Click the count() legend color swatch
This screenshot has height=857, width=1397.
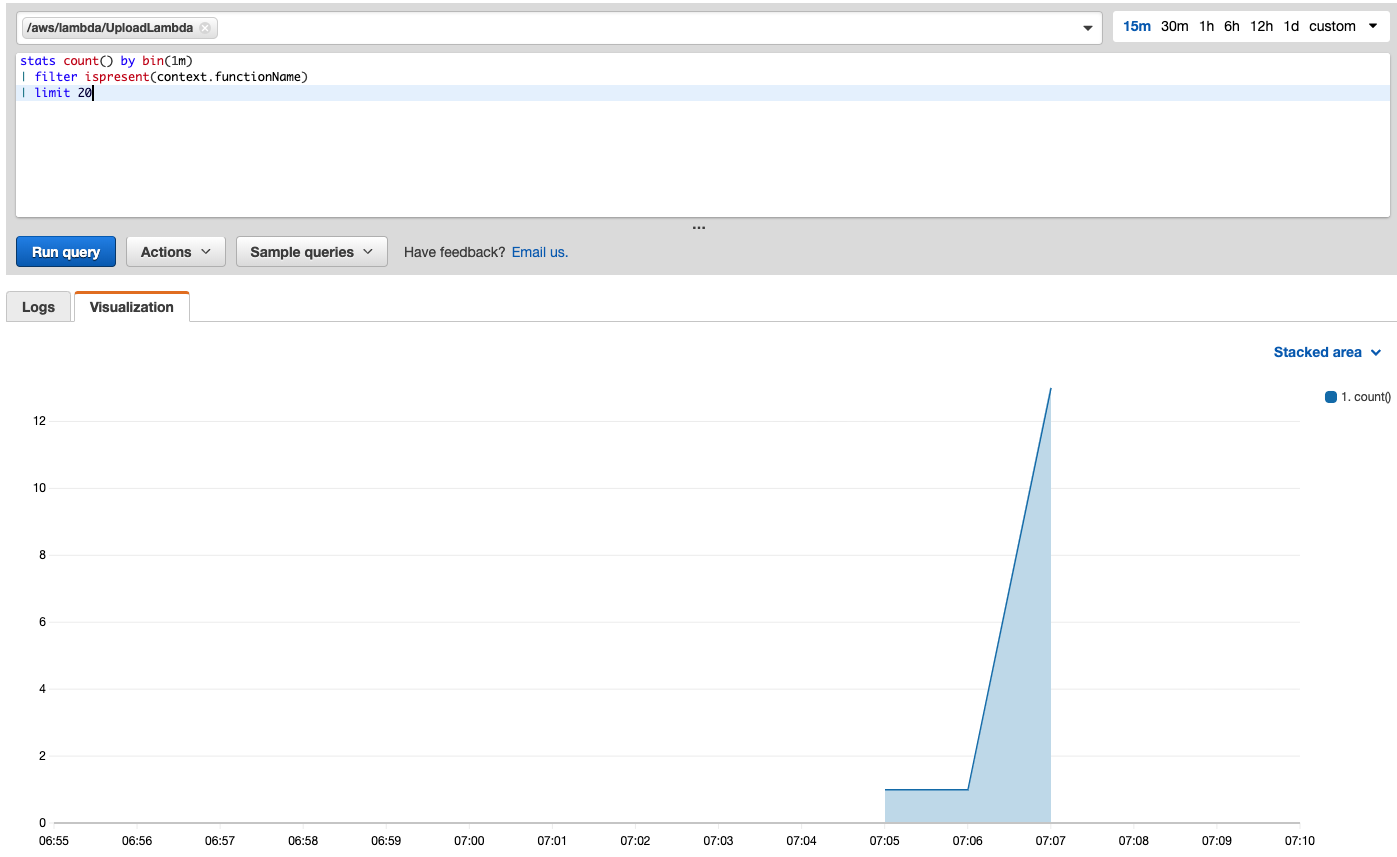coord(1331,397)
